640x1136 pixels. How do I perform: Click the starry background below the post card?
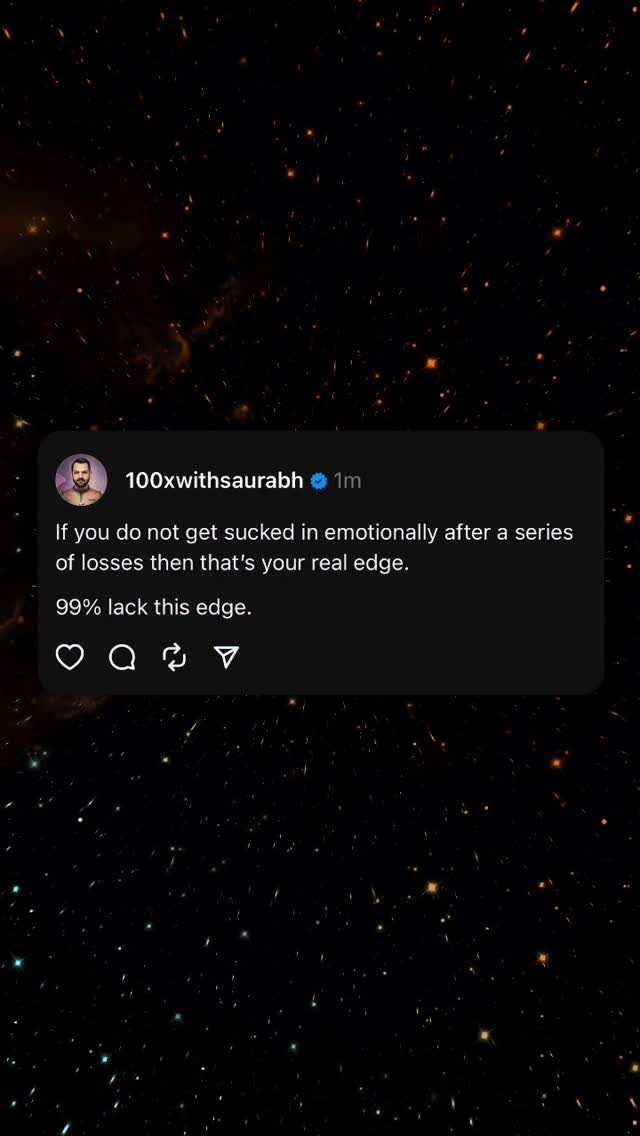tap(320, 913)
